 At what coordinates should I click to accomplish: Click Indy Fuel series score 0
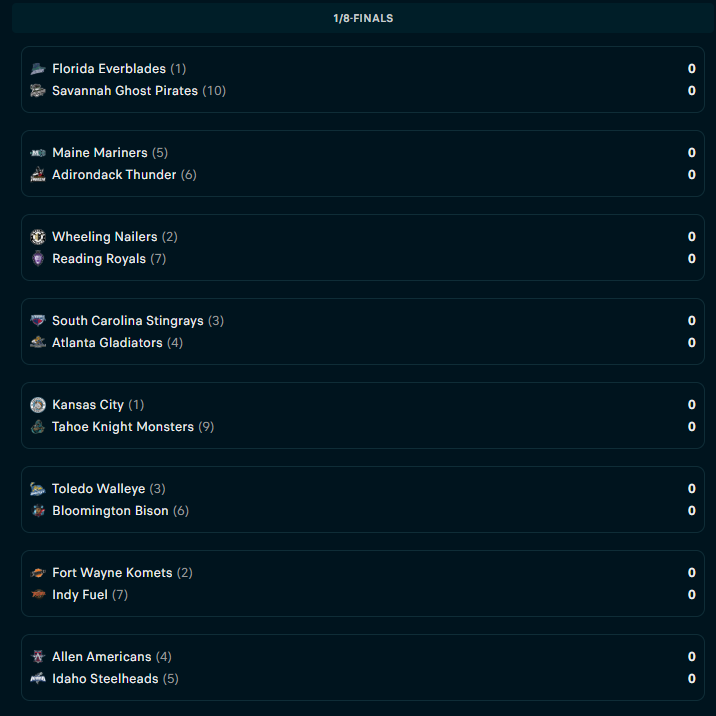[691, 595]
